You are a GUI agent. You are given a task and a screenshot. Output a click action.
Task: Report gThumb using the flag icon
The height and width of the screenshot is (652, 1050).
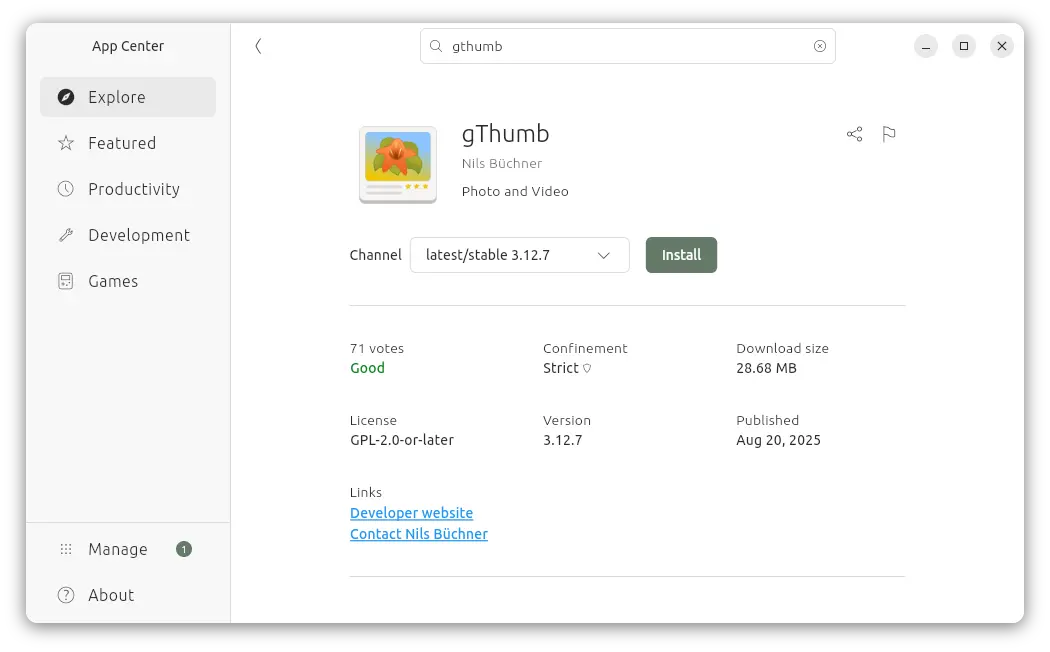click(889, 134)
